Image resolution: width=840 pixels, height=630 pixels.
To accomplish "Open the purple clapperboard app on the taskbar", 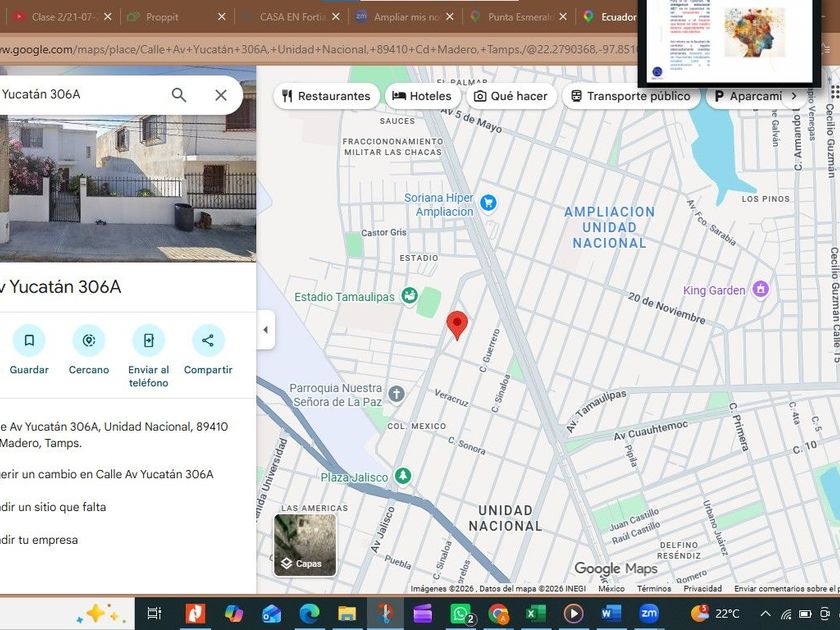I will click(423, 613).
